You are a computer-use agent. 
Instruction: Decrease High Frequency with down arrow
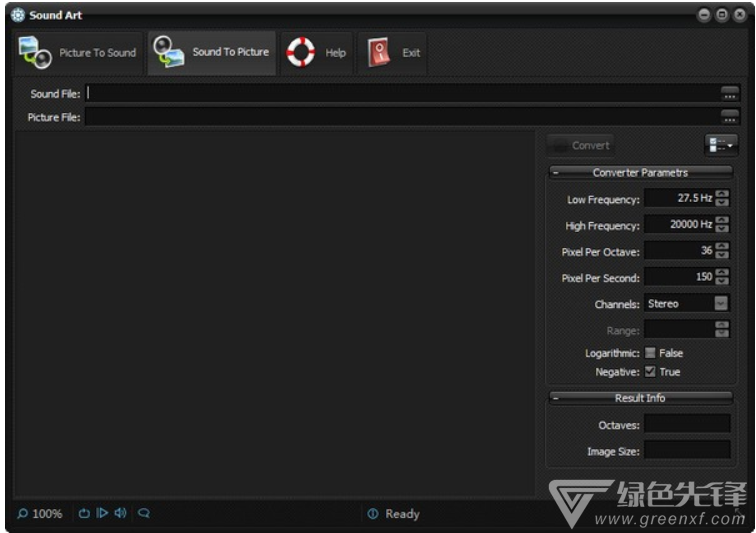click(722, 228)
